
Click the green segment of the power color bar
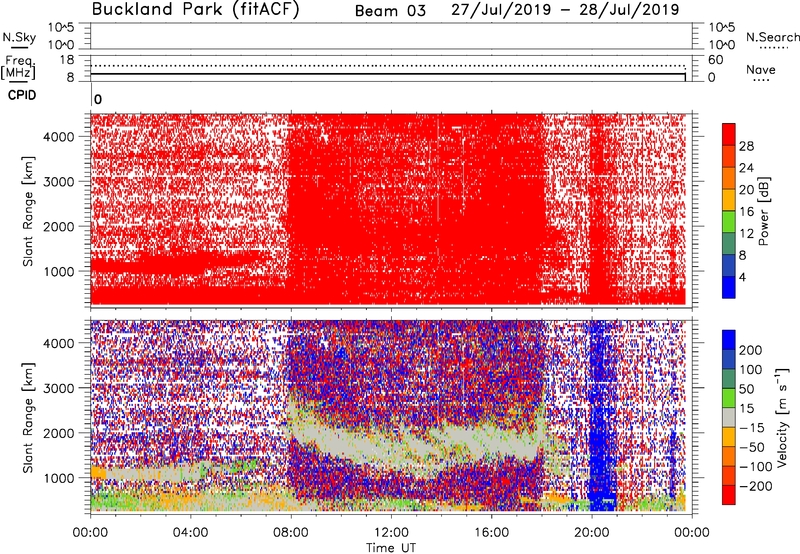coord(729,221)
